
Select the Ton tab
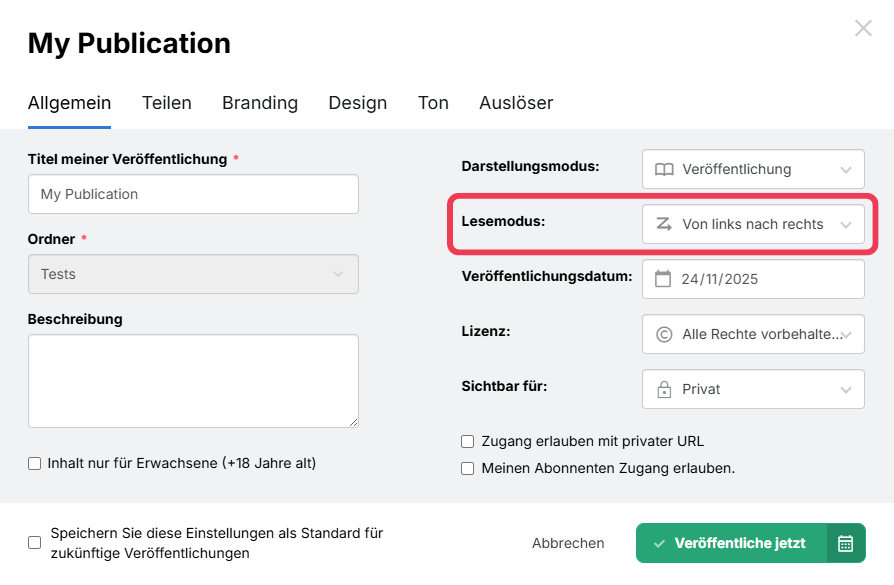coord(433,103)
